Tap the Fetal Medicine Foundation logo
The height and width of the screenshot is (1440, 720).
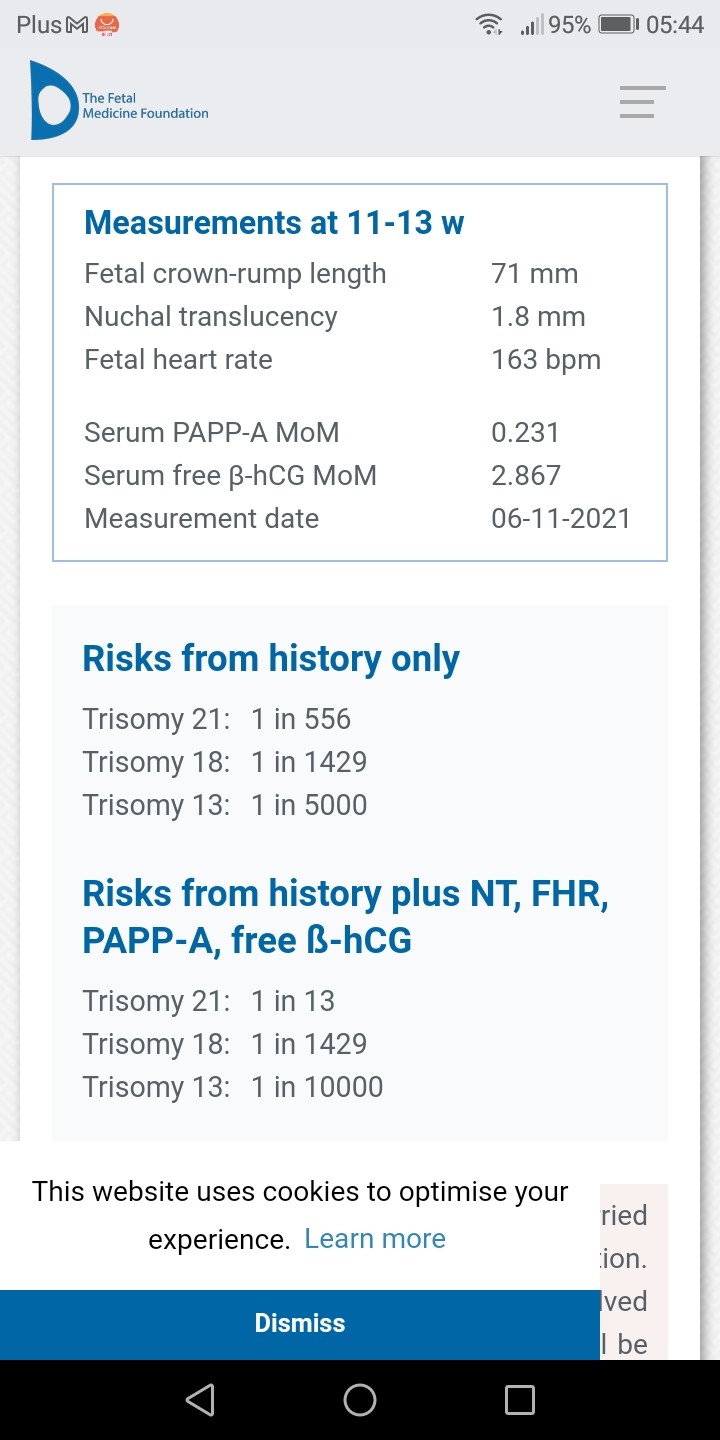click(119, 101)
